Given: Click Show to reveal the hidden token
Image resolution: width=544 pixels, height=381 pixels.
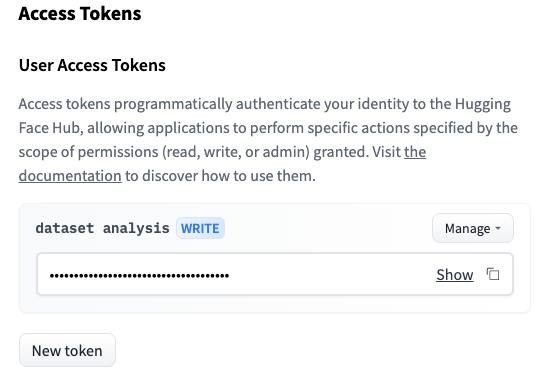Looking at the screenshot, I should pyautogui.click(x=454, y=274).
